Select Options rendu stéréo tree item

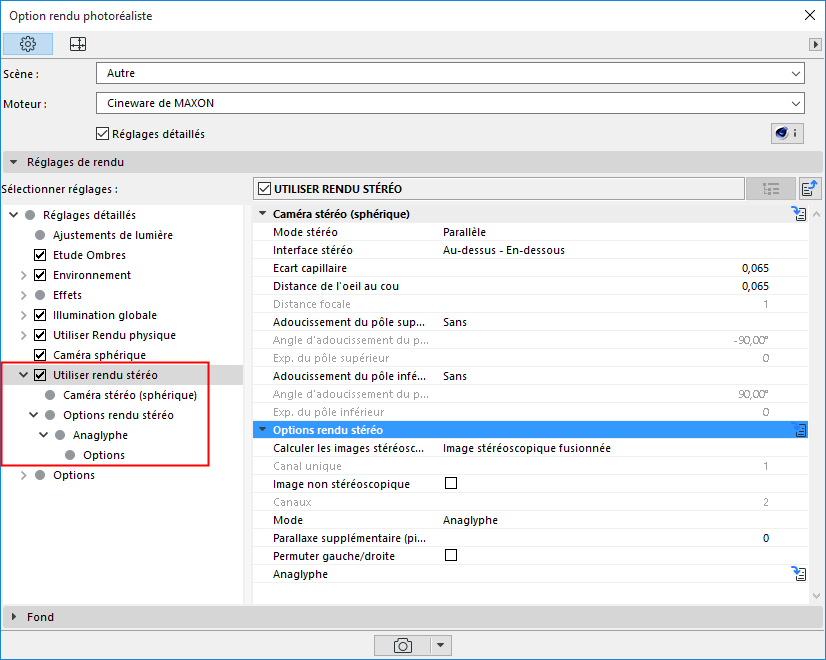tap(118, 415)
